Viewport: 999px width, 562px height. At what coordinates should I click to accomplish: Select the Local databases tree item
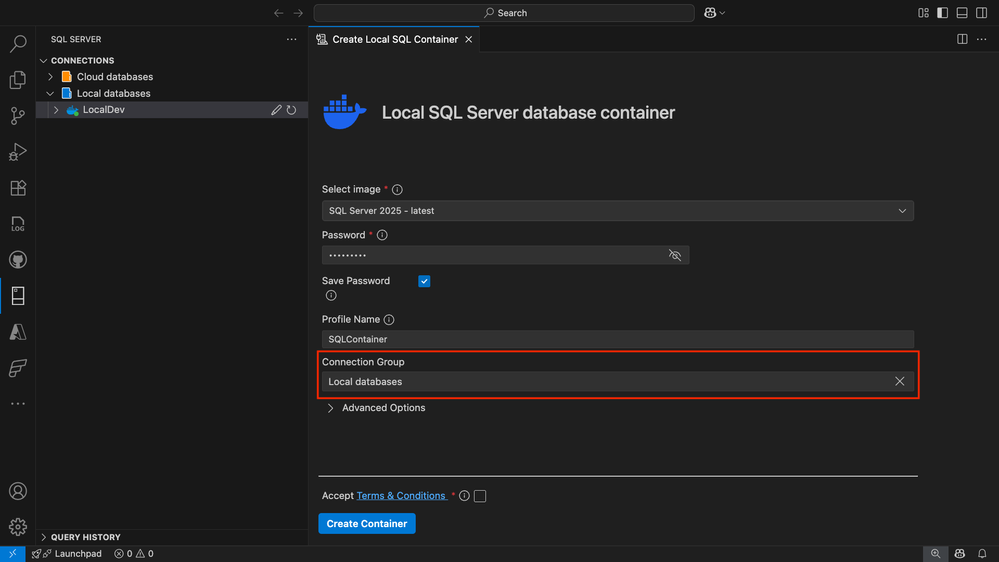coord(113,93)
